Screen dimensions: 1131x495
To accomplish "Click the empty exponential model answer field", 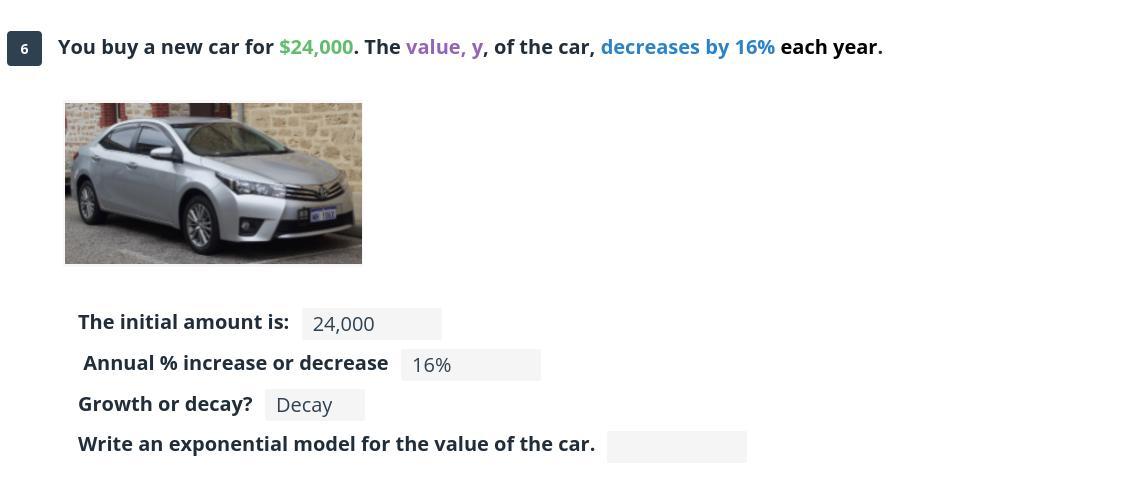I will point(677,447).
